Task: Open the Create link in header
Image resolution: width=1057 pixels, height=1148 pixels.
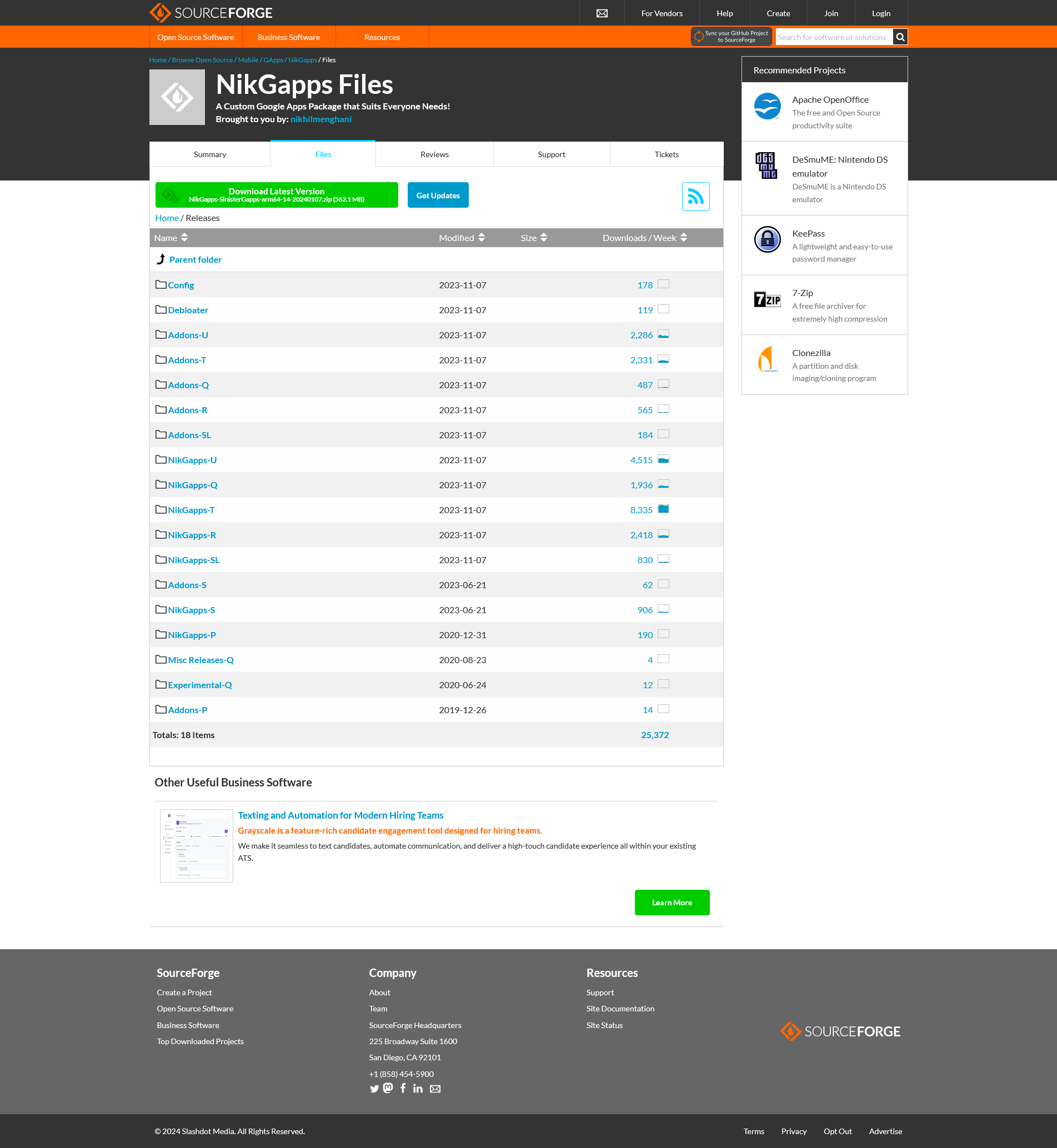Action: click(779, 13)
